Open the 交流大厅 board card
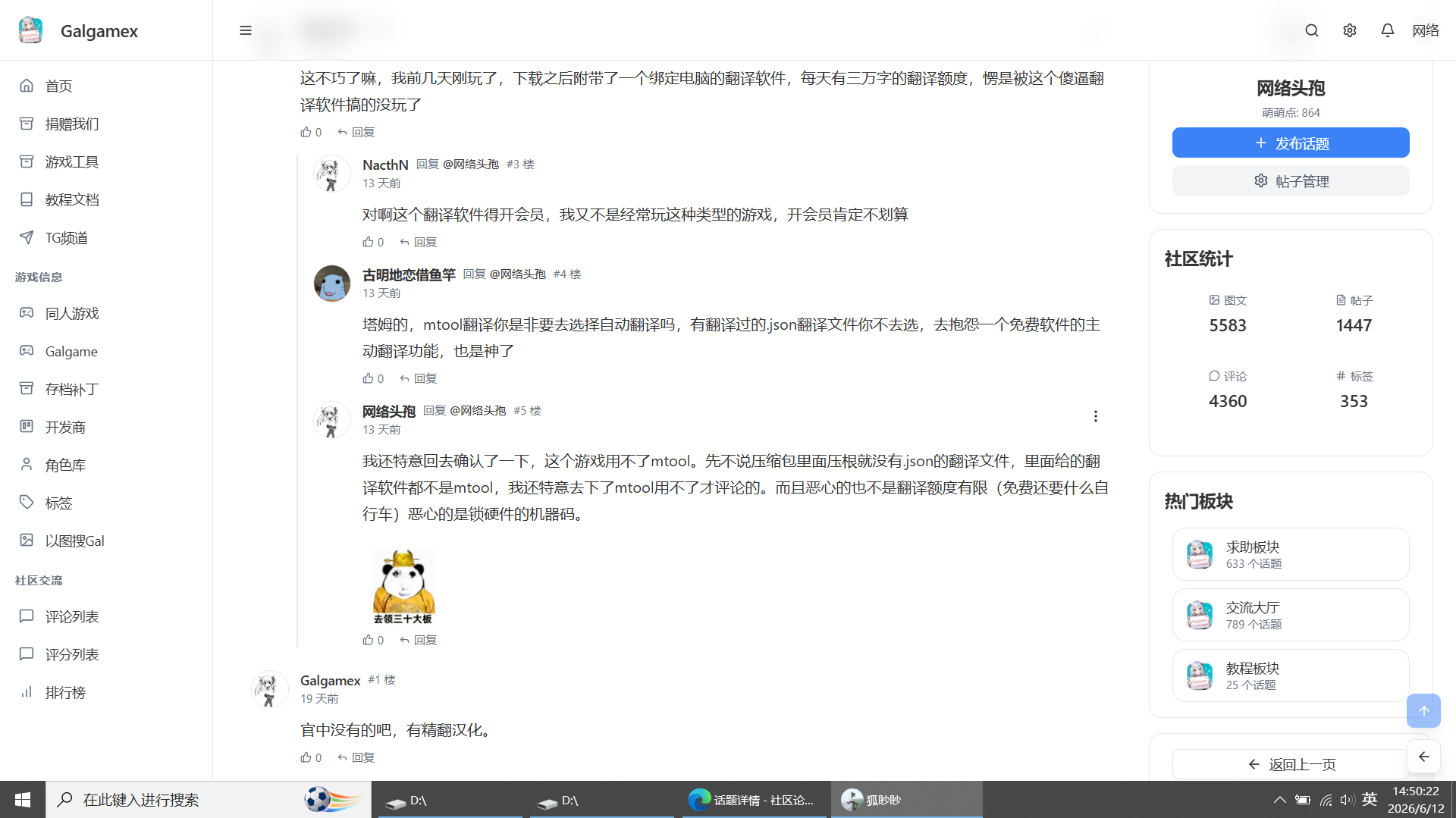This screenshot has width=1456, height=818. coord(1291,615)
